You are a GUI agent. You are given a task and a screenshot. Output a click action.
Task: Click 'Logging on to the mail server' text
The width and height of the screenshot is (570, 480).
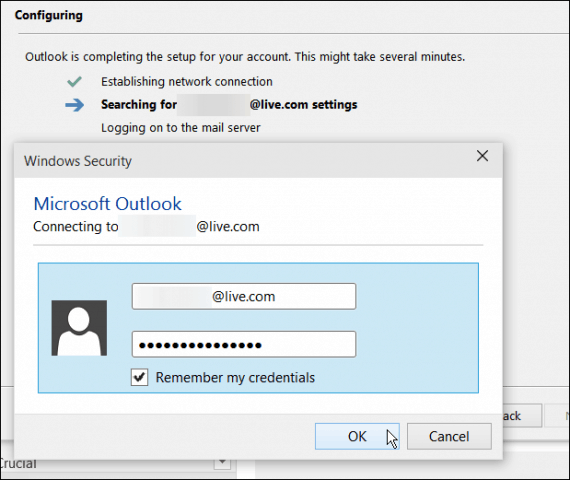(x=181, y=128)
